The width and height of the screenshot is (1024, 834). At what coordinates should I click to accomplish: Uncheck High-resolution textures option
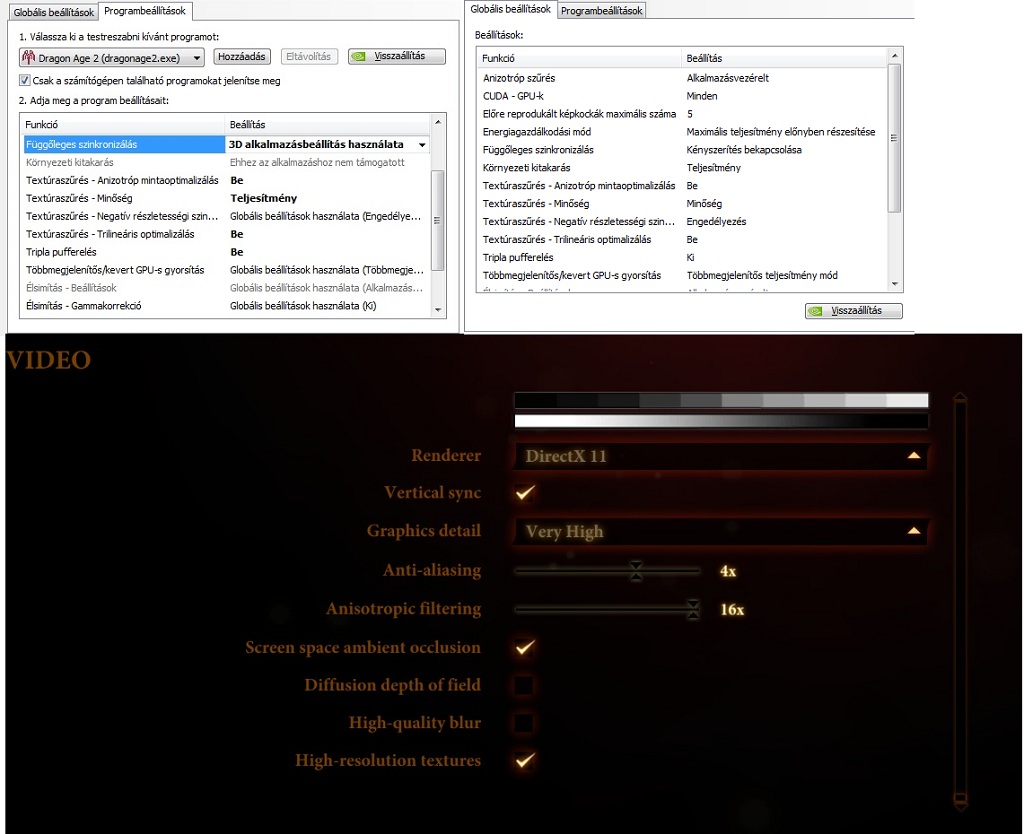coord(524,760)
